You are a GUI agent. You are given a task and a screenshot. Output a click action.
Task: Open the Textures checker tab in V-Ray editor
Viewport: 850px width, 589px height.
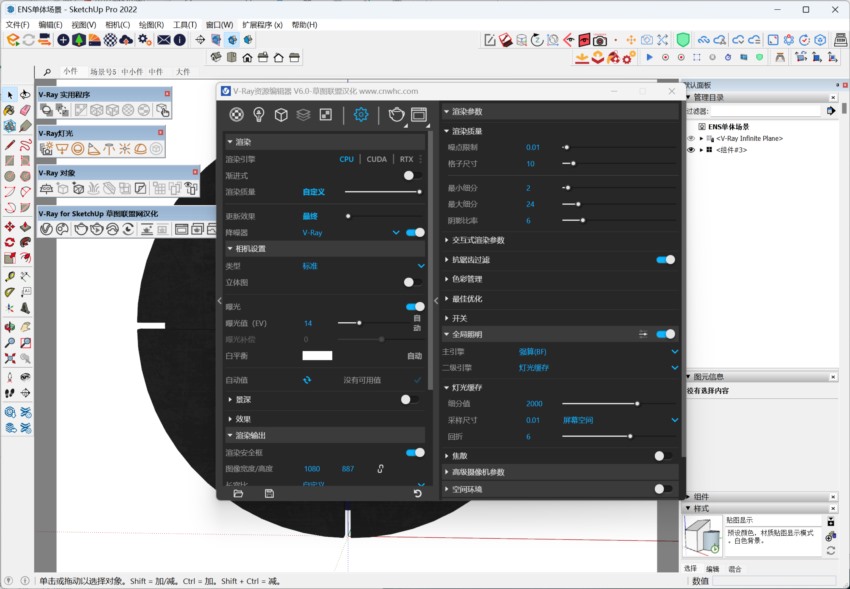pyautogui.click(x=325, y=114)
